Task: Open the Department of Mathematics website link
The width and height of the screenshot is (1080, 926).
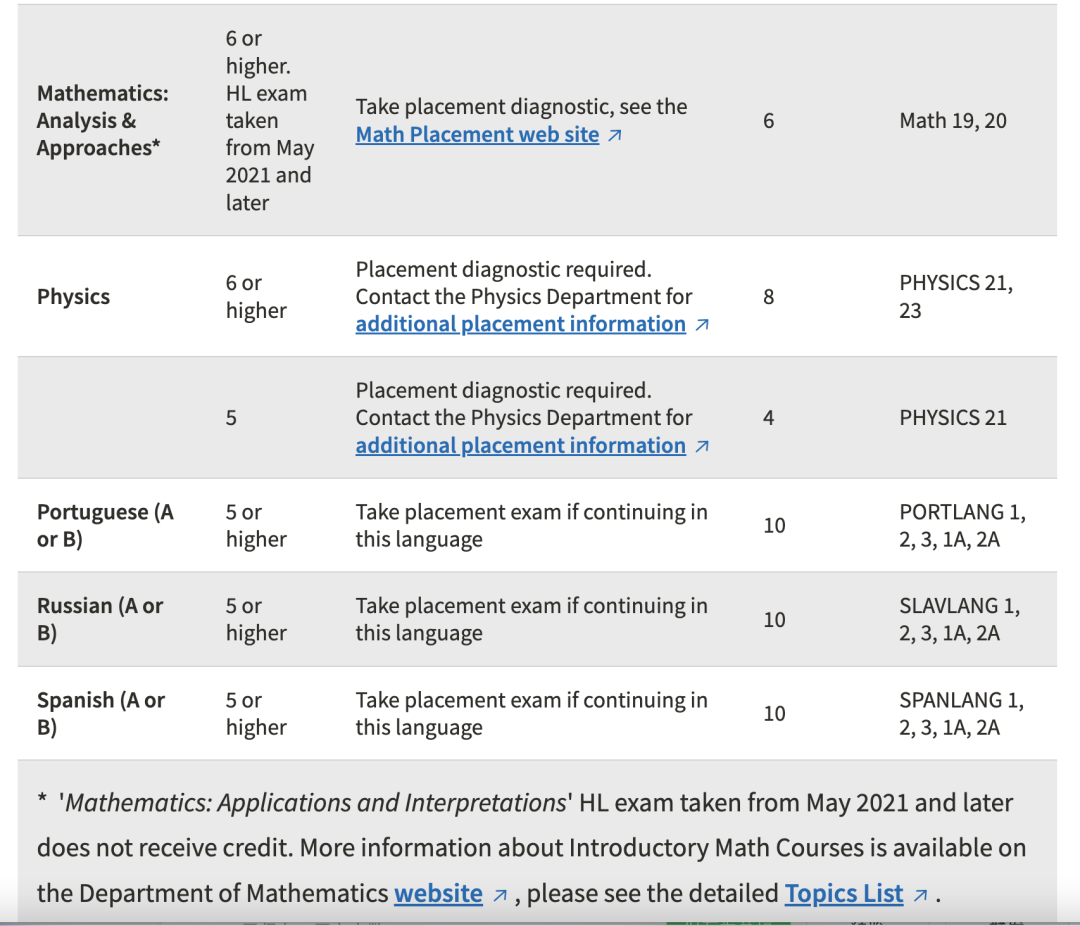Action: pyautogui.click(x=438, y=893)
